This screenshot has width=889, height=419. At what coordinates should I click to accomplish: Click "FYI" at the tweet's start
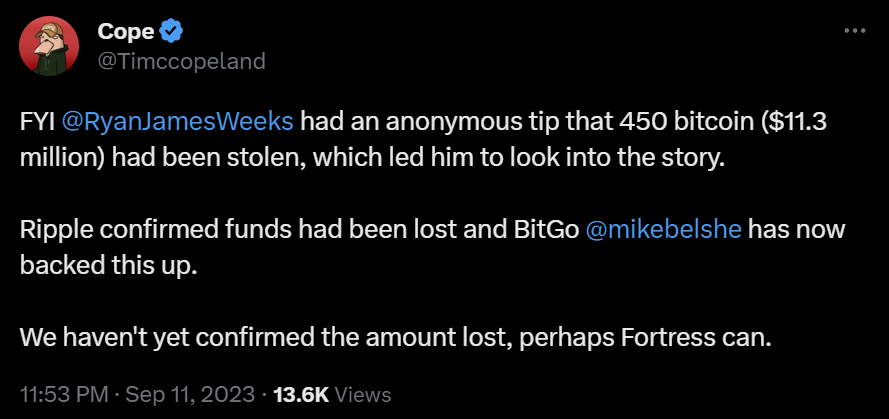coord(37,122)
